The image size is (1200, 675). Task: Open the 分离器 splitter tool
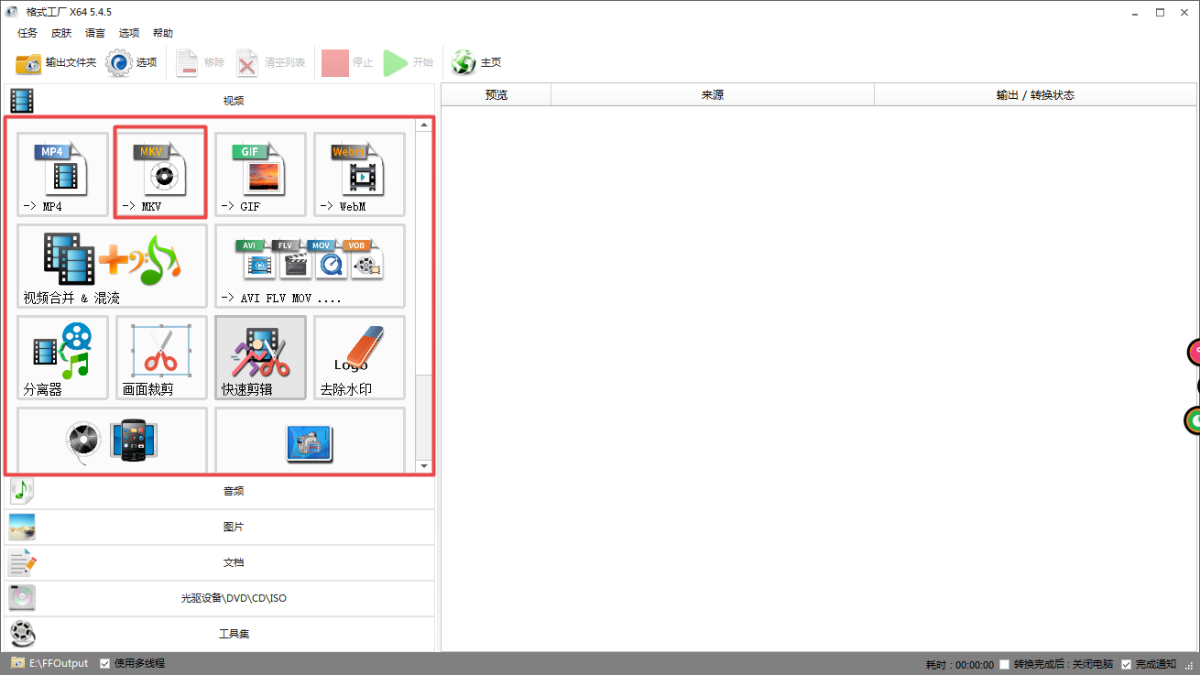[x=63, y=358]
